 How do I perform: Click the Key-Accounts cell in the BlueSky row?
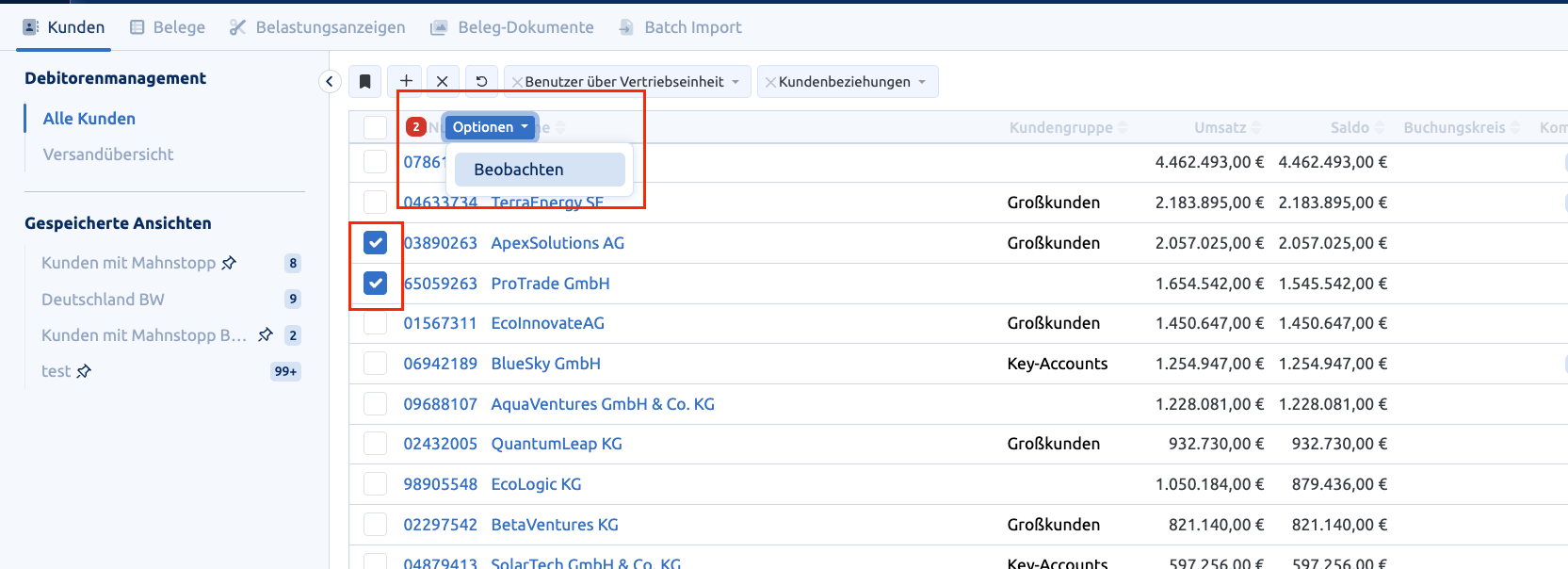click(x=1058, y=364)
